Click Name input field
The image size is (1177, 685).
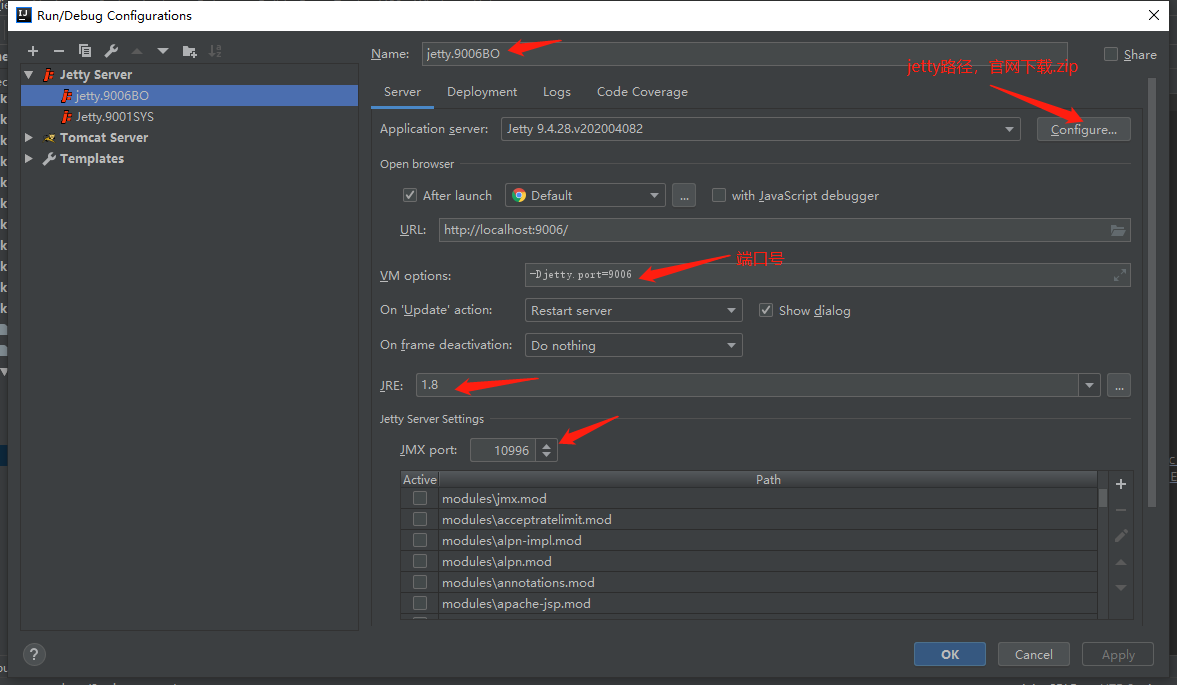tap(744, 54)
